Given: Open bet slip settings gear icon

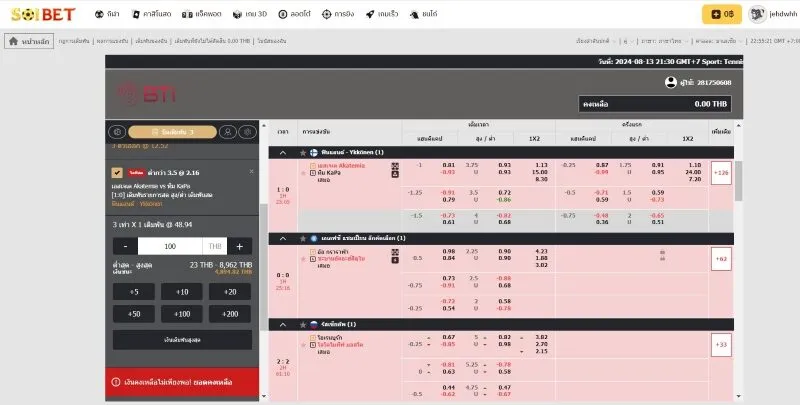Looking at the screenshot, I should (247, 132).
